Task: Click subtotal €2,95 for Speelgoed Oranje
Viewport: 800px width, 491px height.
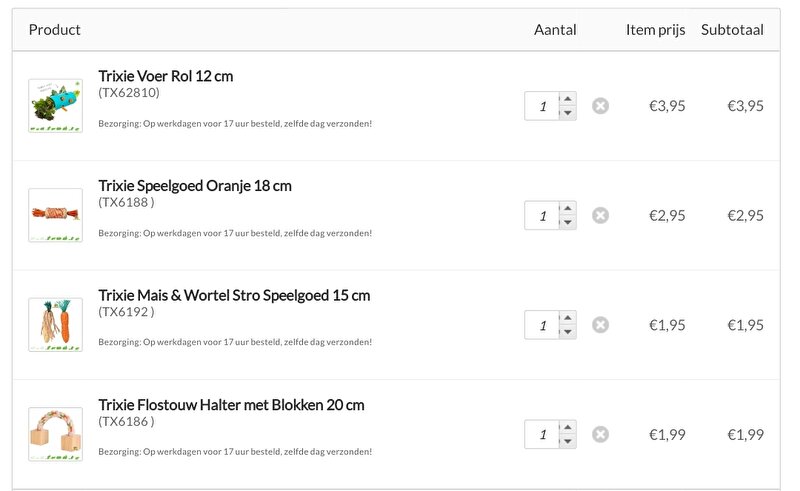Action: [x=745, y=215]
